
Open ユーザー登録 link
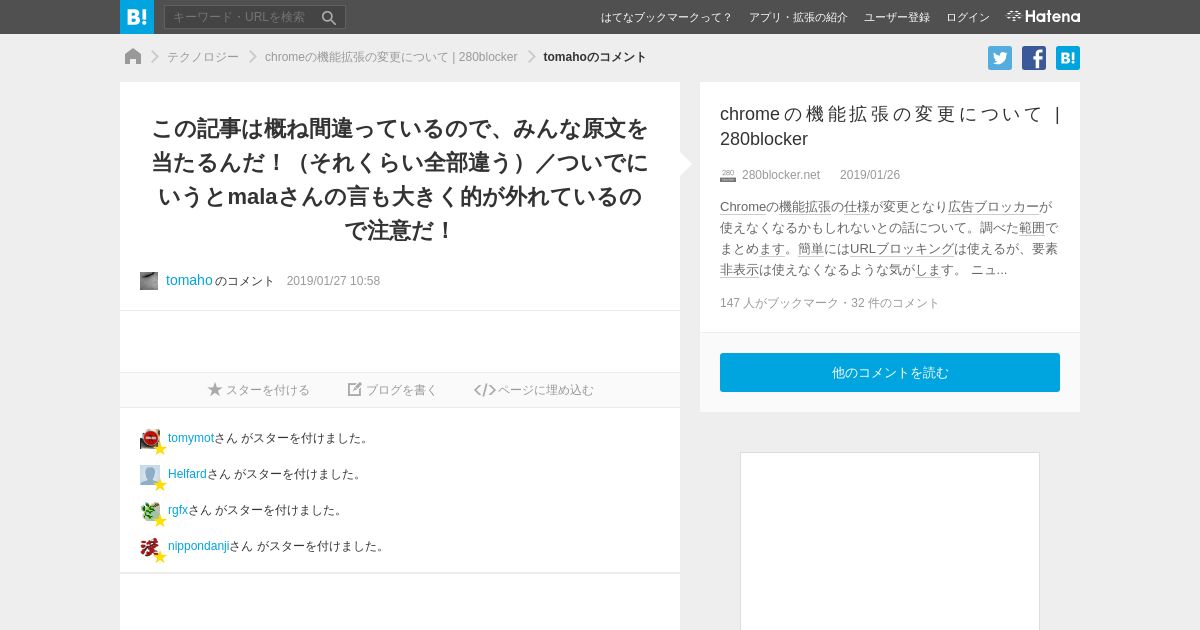click(897, 17)
